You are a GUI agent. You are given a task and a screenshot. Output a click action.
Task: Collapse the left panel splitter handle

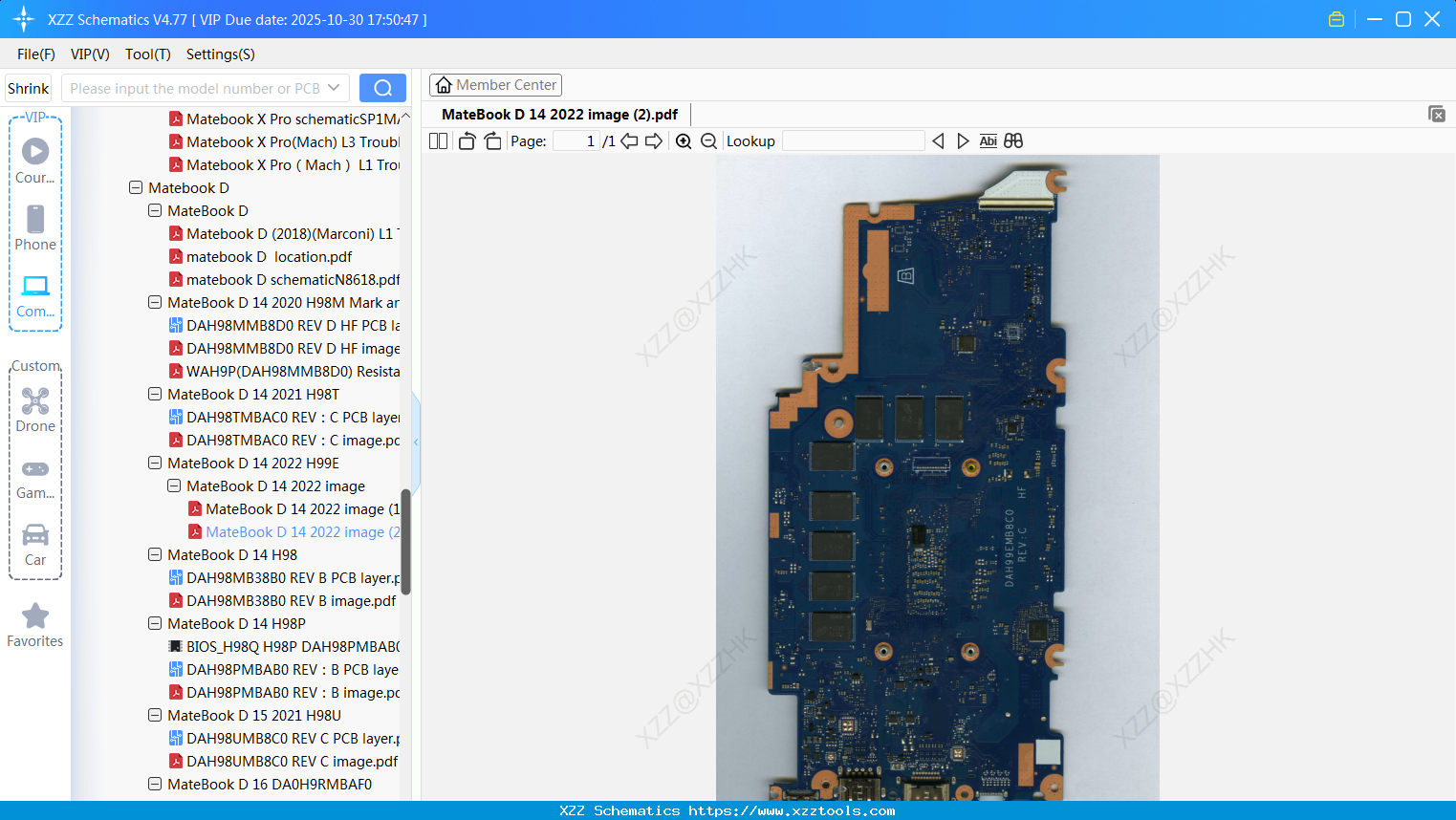[x=416, y=442]
